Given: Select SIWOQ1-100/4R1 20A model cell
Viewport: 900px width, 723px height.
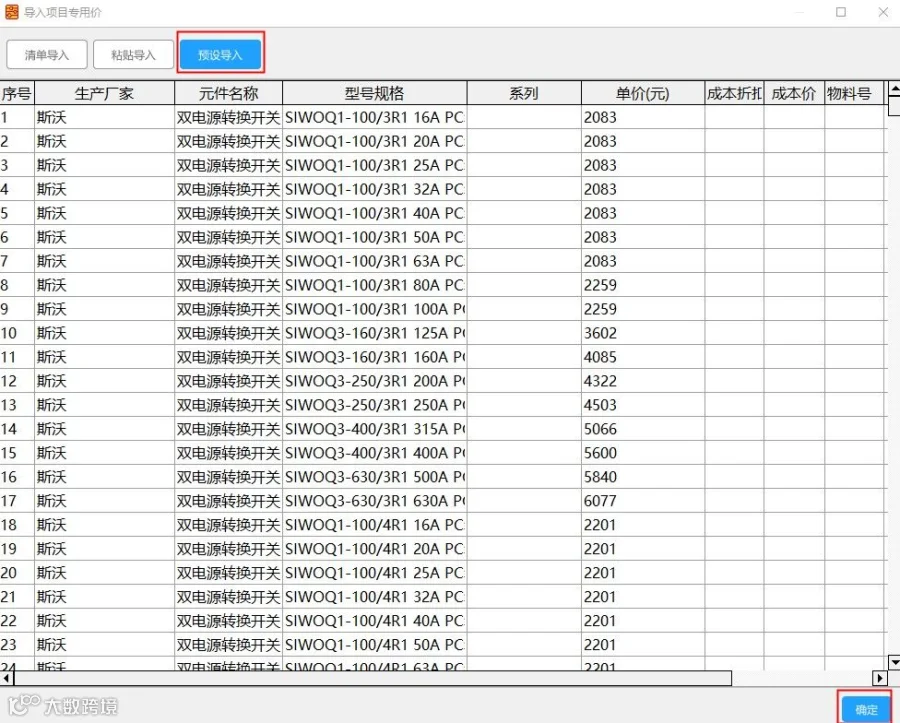Looking at the screenshot, I should 374,549.
